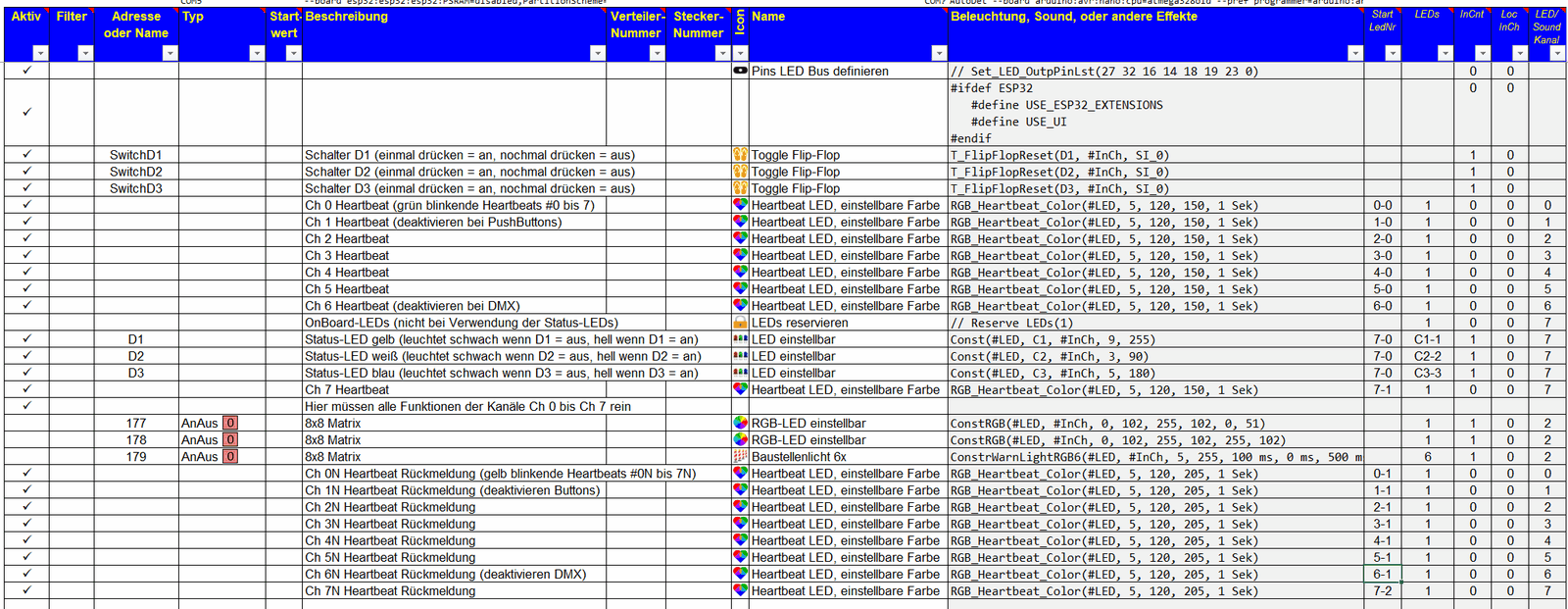
Task: Click the AnAus type cell in row 178
Action: tap(199, 440)
